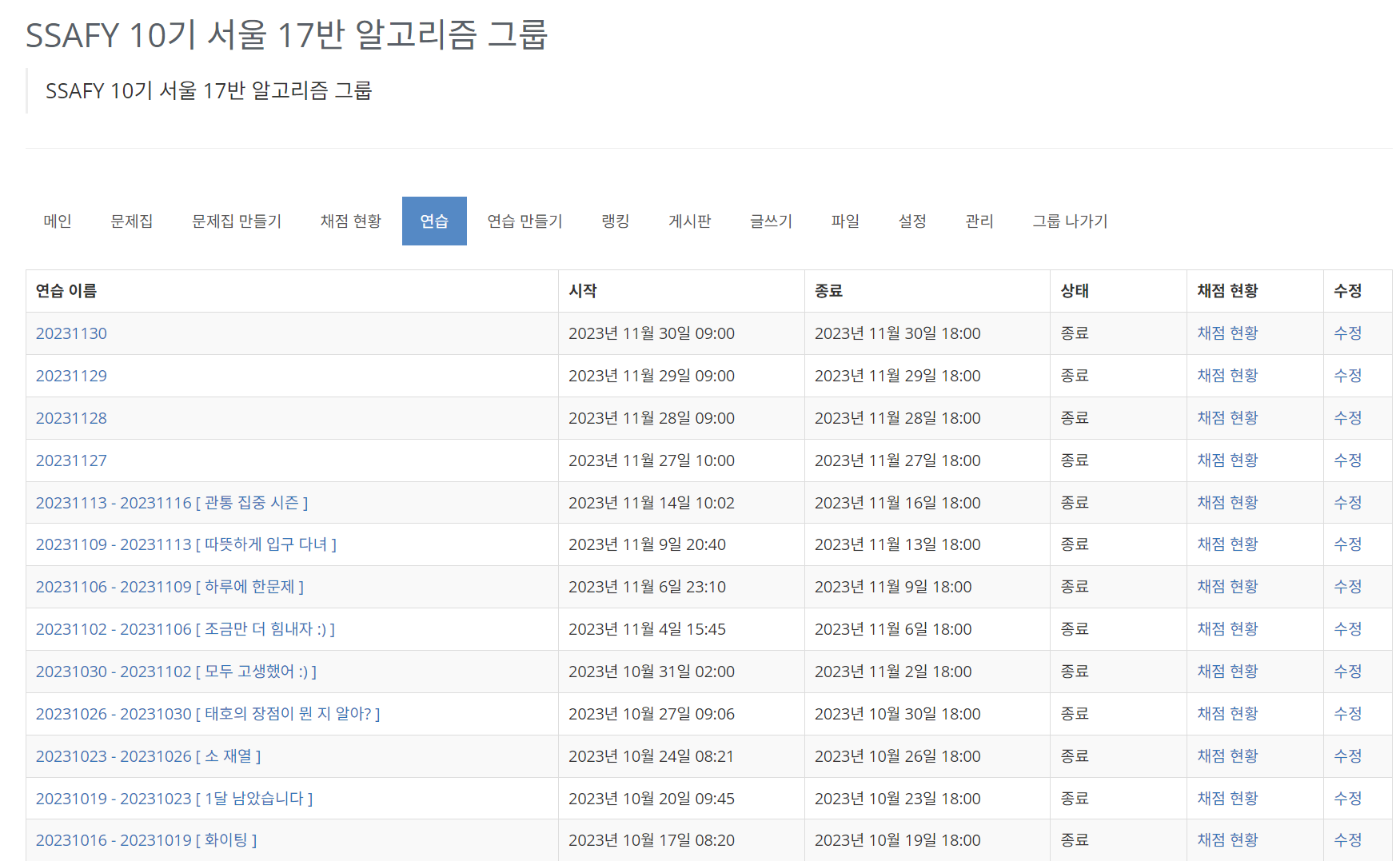Image resolution: width=1400 pixels, height=861 pixels.
Task: View 채점 현황 for practice 20231128
Action: pyautogui.click(x=1227, y=418)
